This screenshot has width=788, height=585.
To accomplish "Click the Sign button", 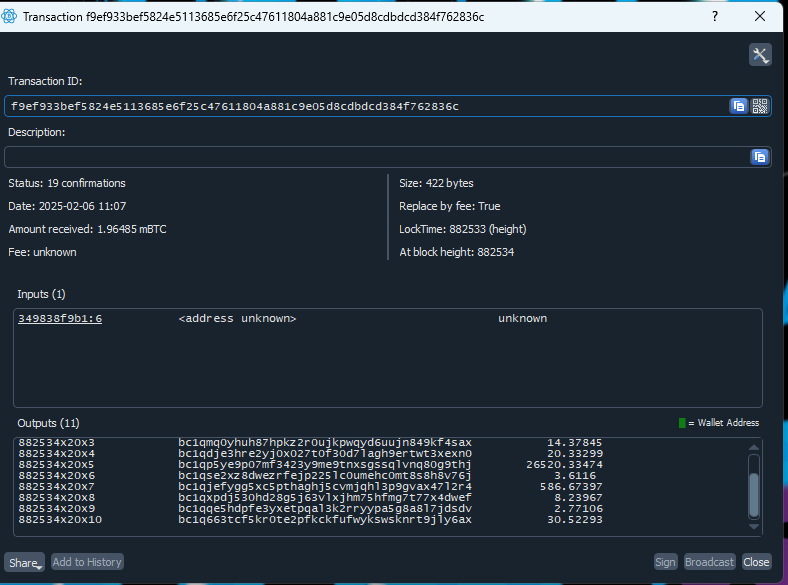I will point(665,562).
